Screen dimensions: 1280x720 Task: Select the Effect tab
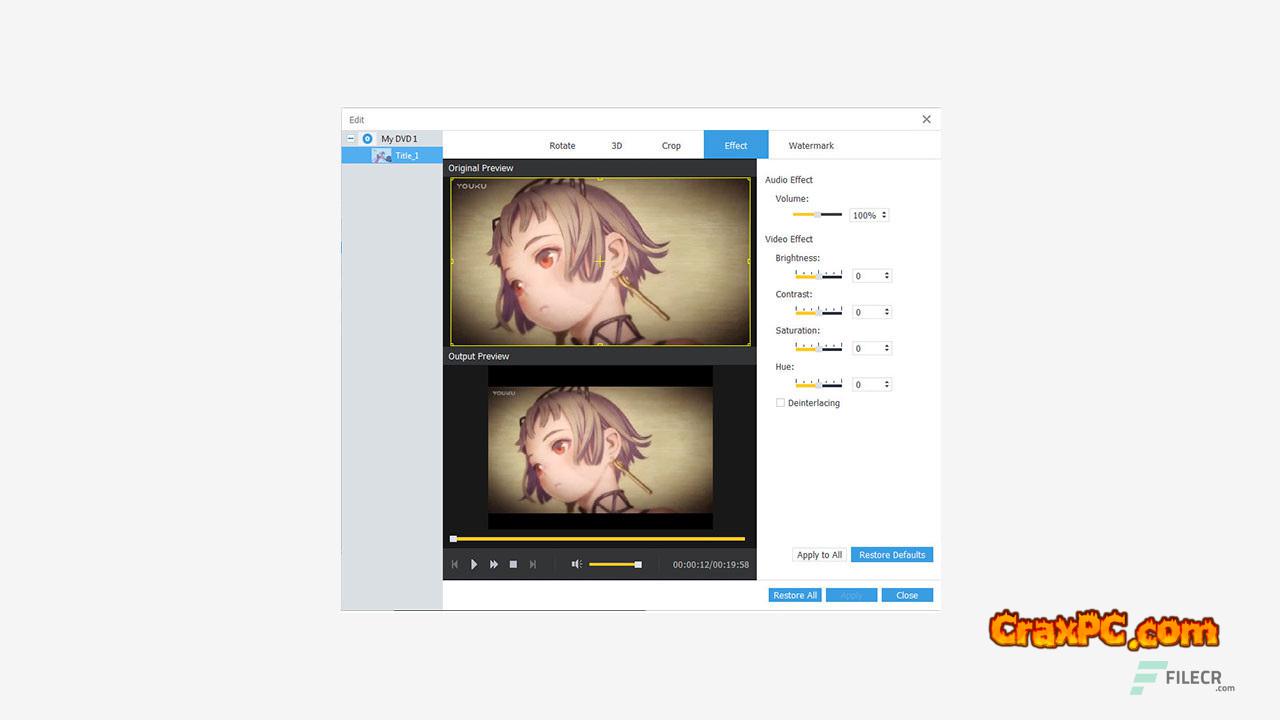[736, 145]
